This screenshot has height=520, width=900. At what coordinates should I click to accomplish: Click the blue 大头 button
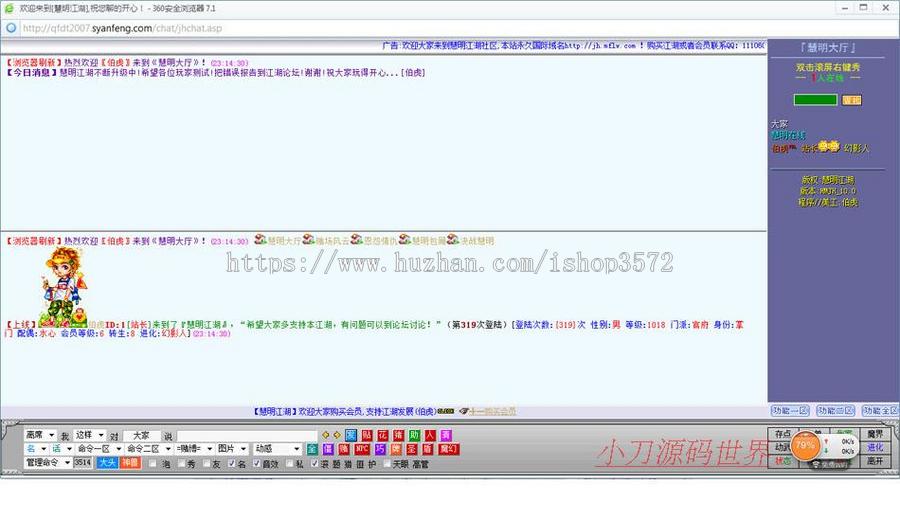107,463
